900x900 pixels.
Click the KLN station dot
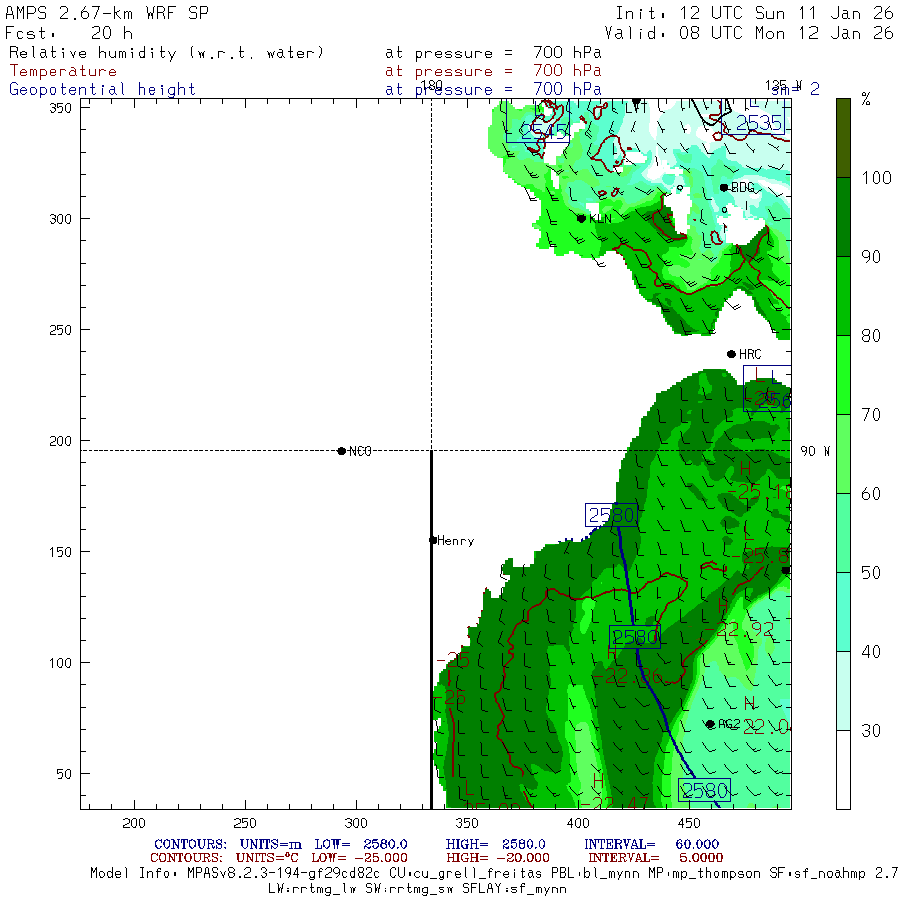coord(581,219)
